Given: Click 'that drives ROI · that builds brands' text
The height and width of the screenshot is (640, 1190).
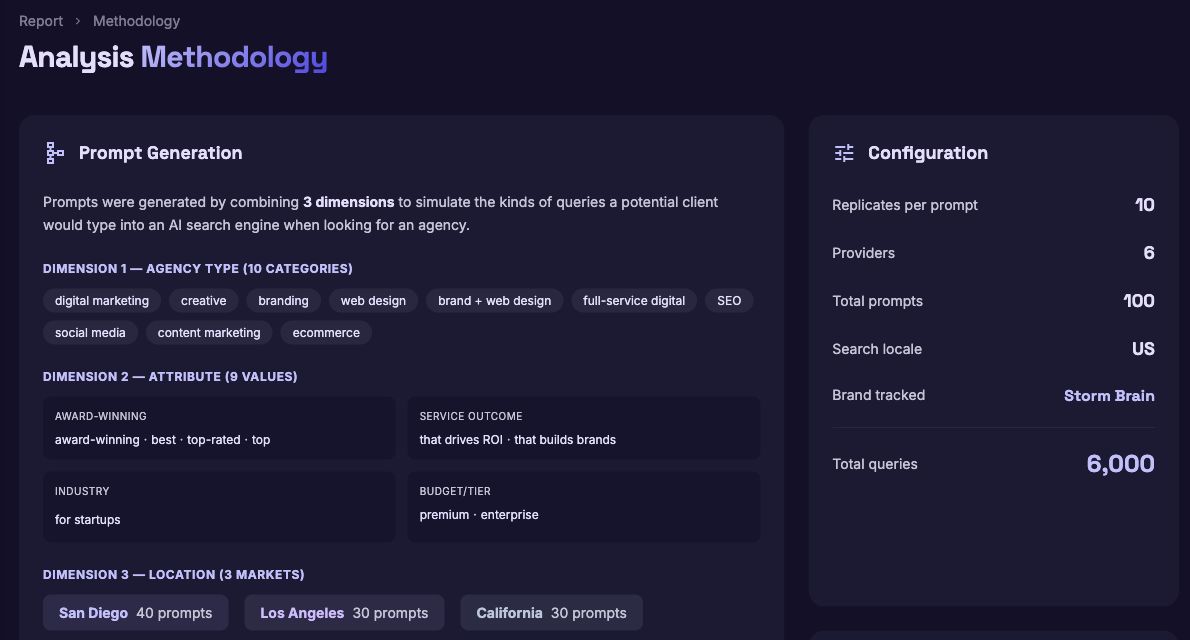Looking at the screenshot, I should [518, 440].
